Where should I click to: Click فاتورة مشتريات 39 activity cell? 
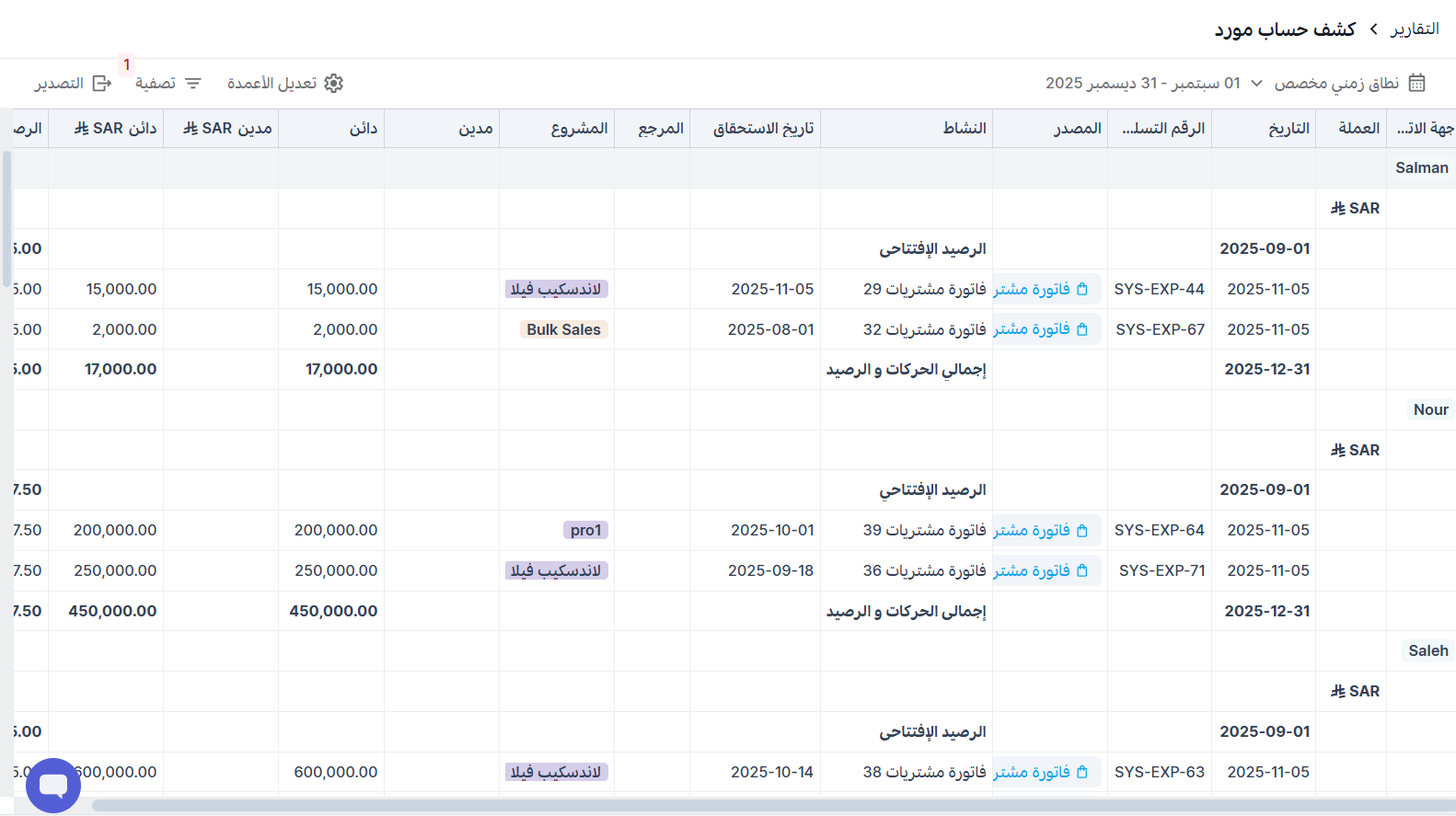click(x=924, y=530)
